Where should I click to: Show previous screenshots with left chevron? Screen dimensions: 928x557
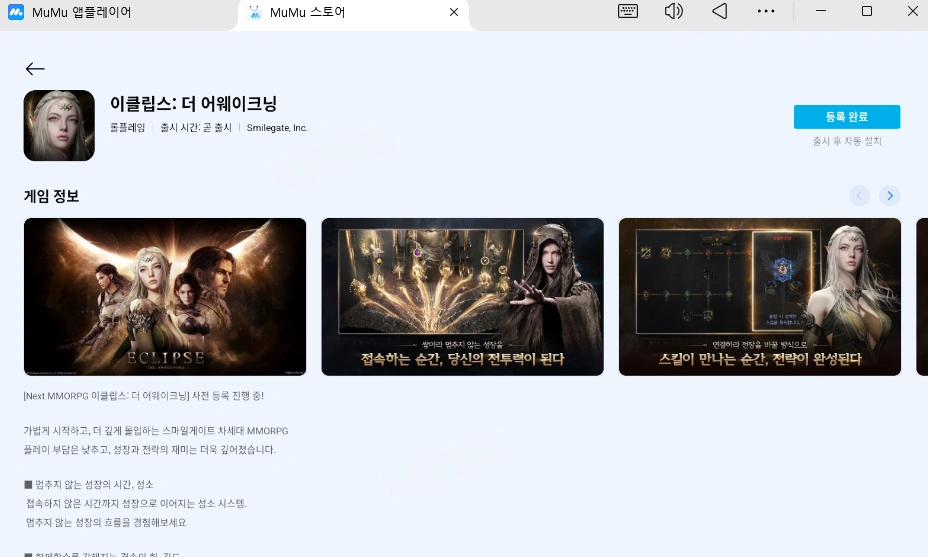[x=859, y=196]
